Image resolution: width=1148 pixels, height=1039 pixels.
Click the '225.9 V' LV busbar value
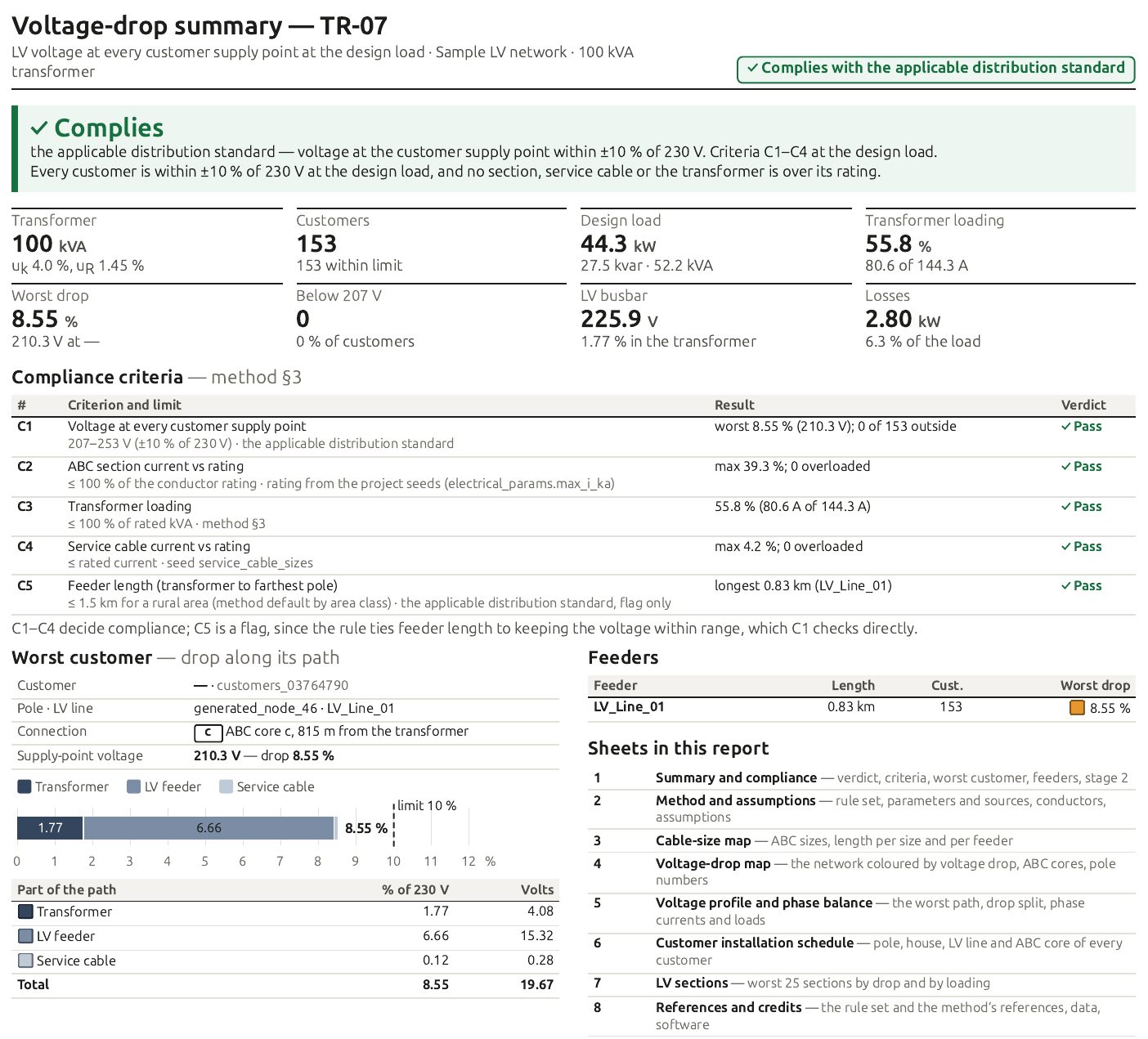pyautogui.click(x=619, y=320)
